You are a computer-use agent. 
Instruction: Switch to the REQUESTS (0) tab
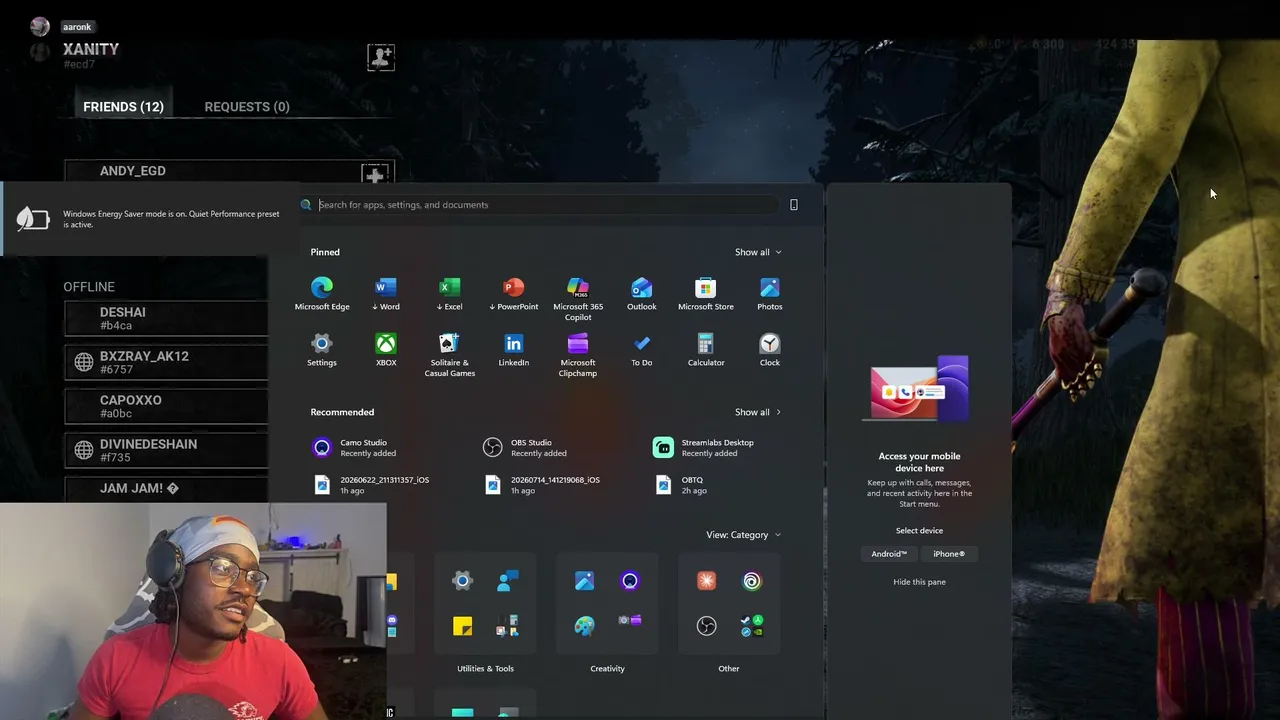point(247,107)
